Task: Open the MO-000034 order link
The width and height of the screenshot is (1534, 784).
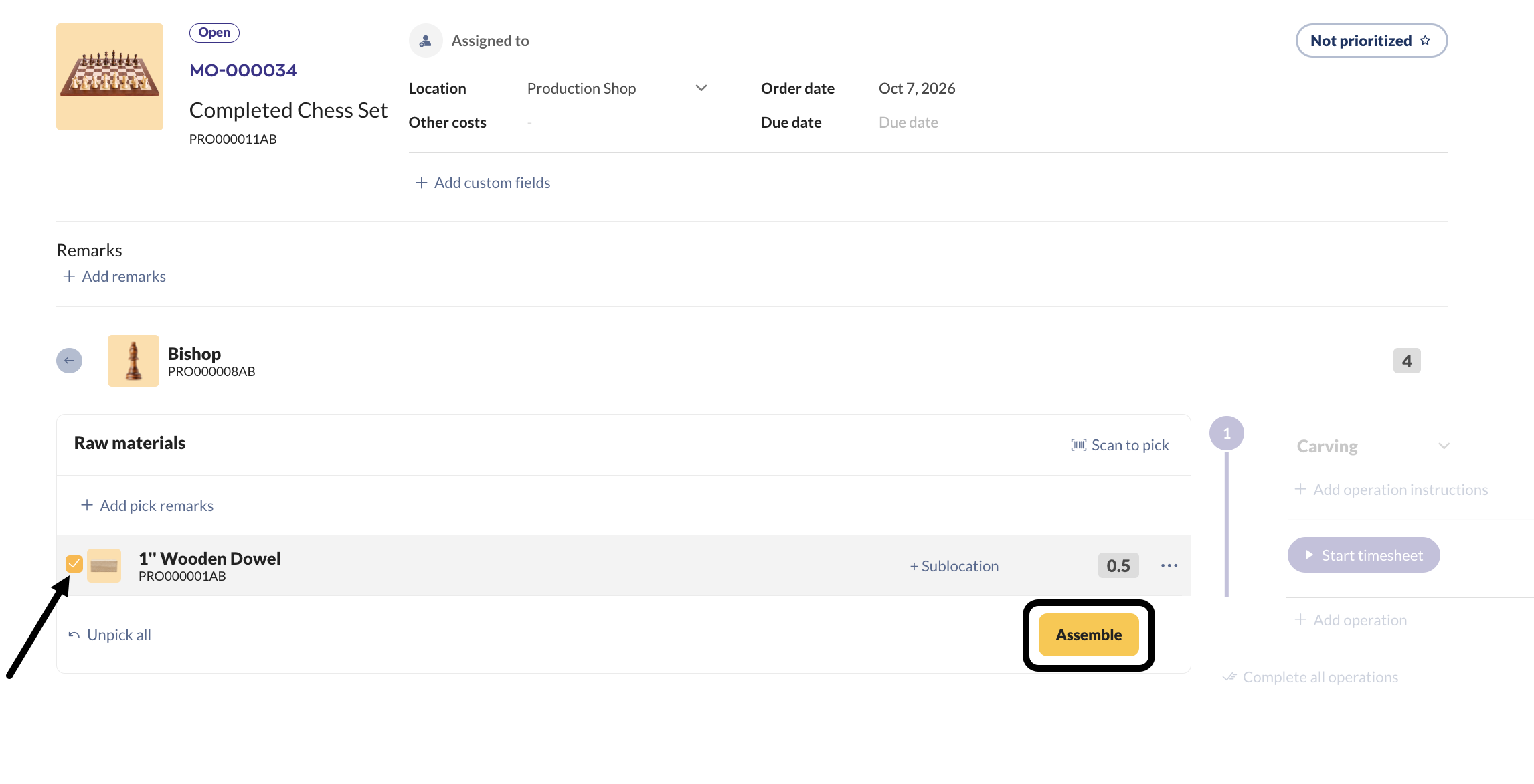Action: (244, 70)
